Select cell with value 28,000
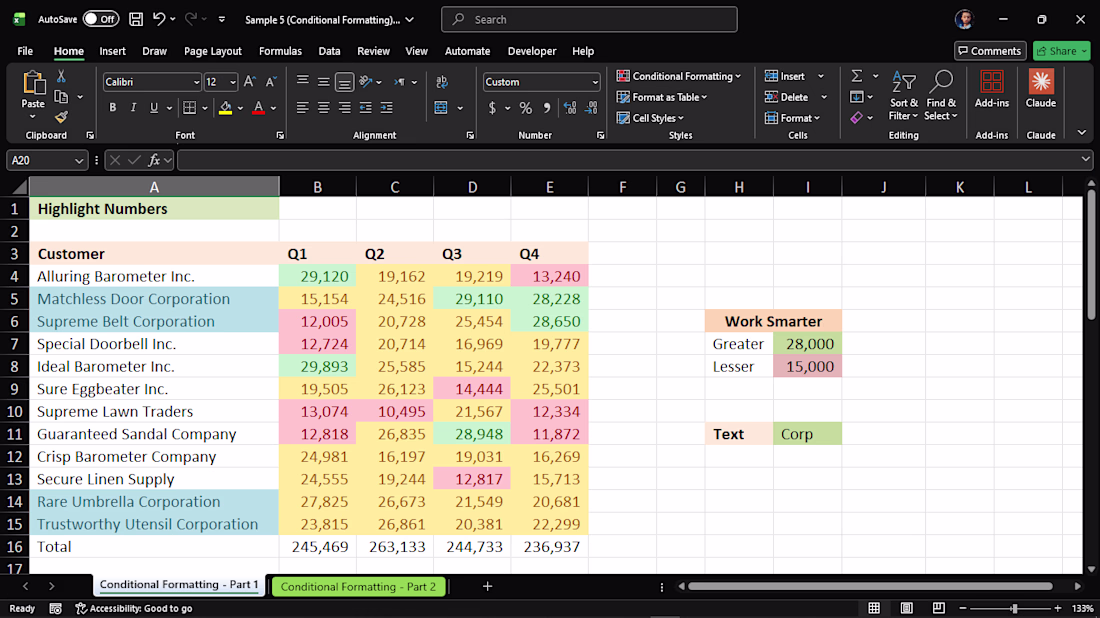The image size is (1100, 618). click(x=807, y=344)
